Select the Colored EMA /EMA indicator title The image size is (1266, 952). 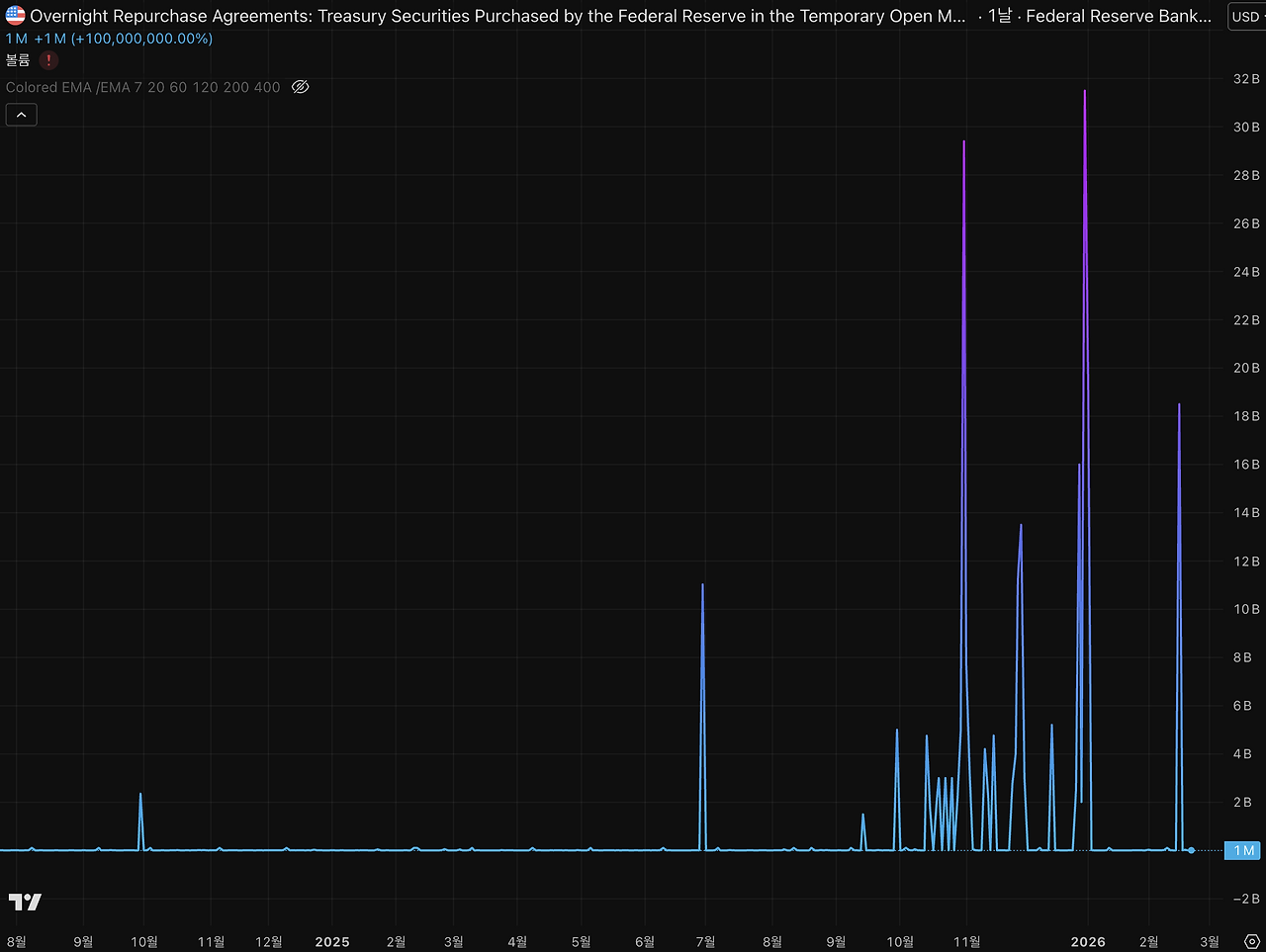point(143,87)
